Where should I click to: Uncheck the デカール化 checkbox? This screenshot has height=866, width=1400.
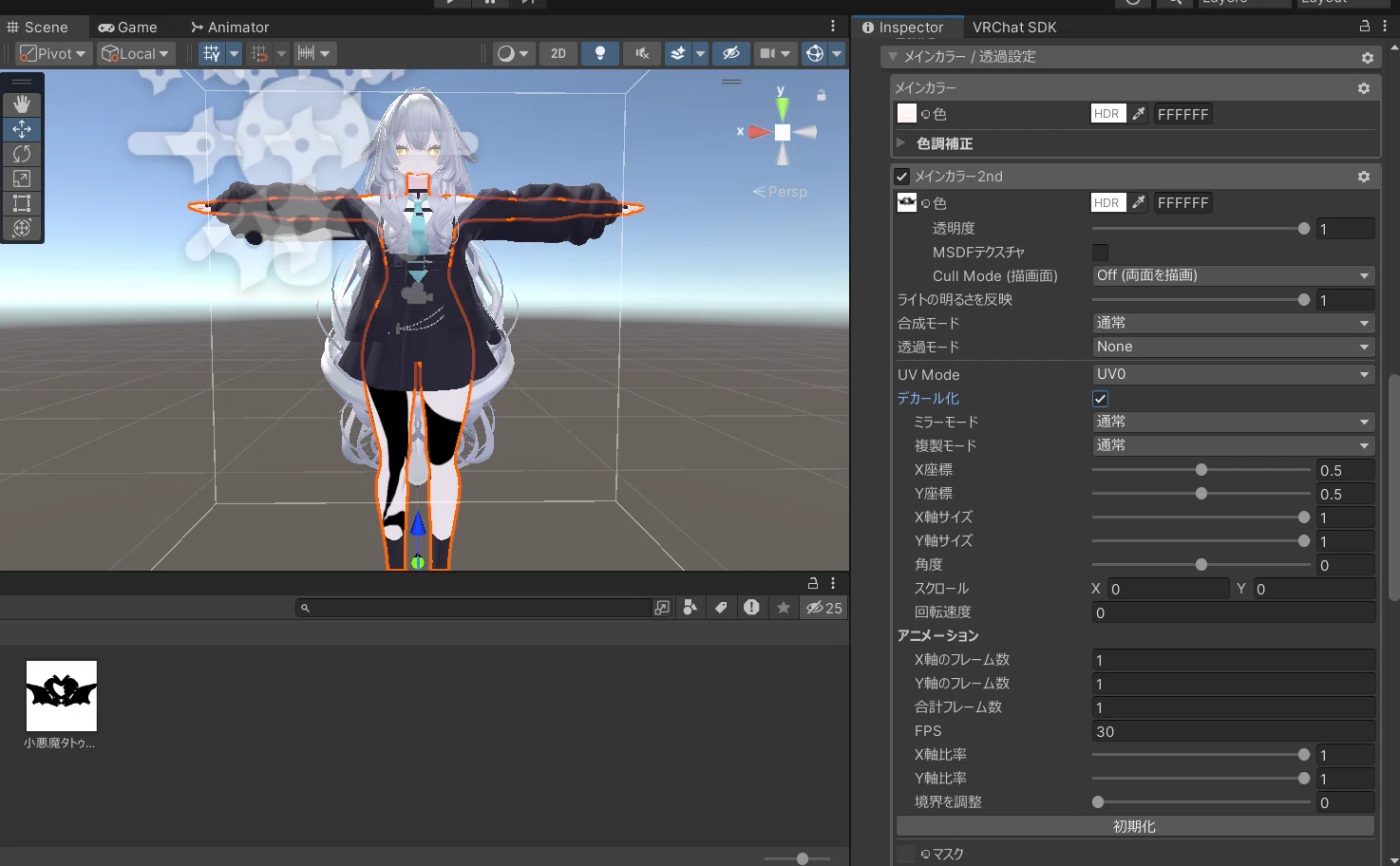1100,399
